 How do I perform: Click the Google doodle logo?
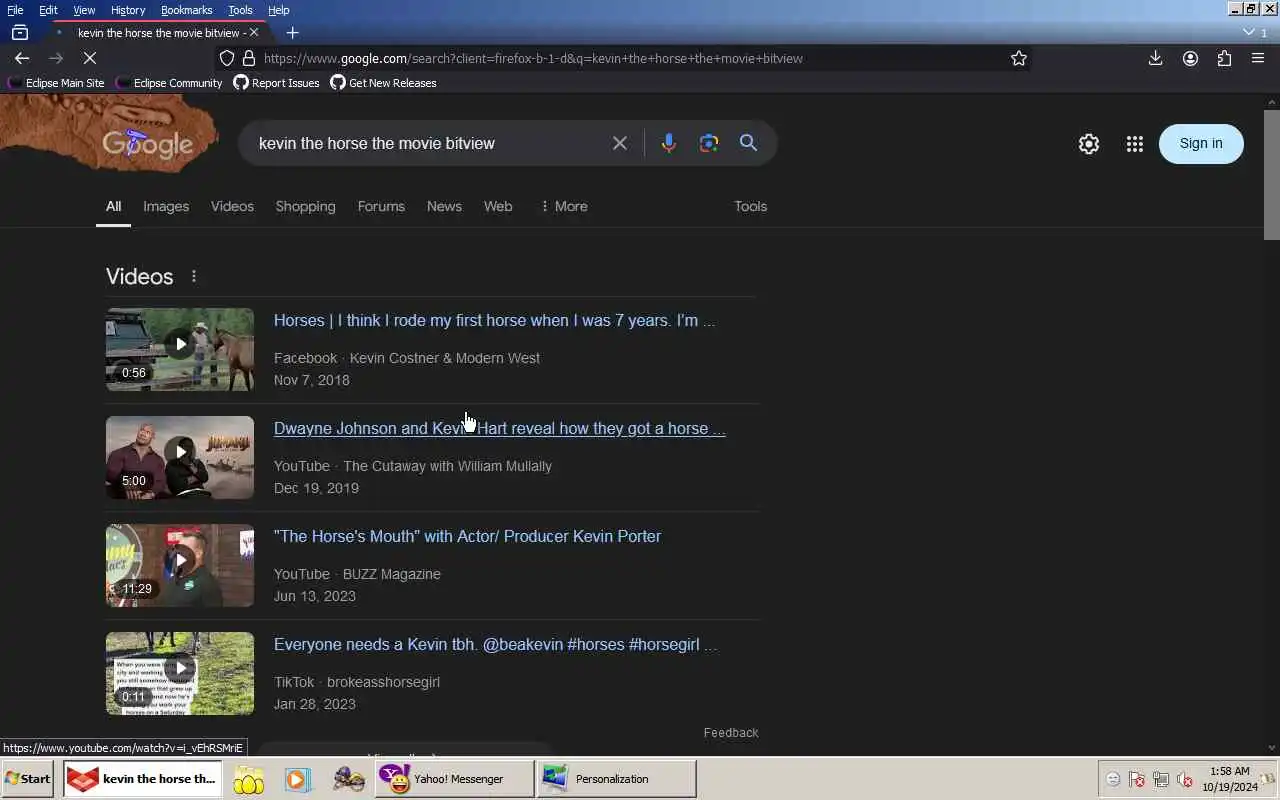click(x=148, y=144)
